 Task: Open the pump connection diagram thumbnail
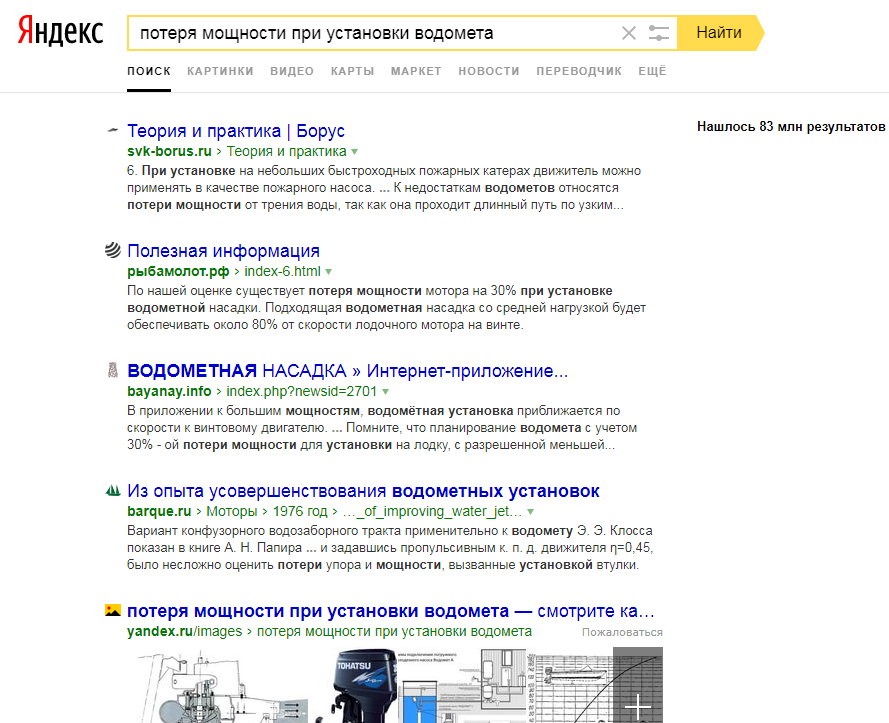coord(462,685)
